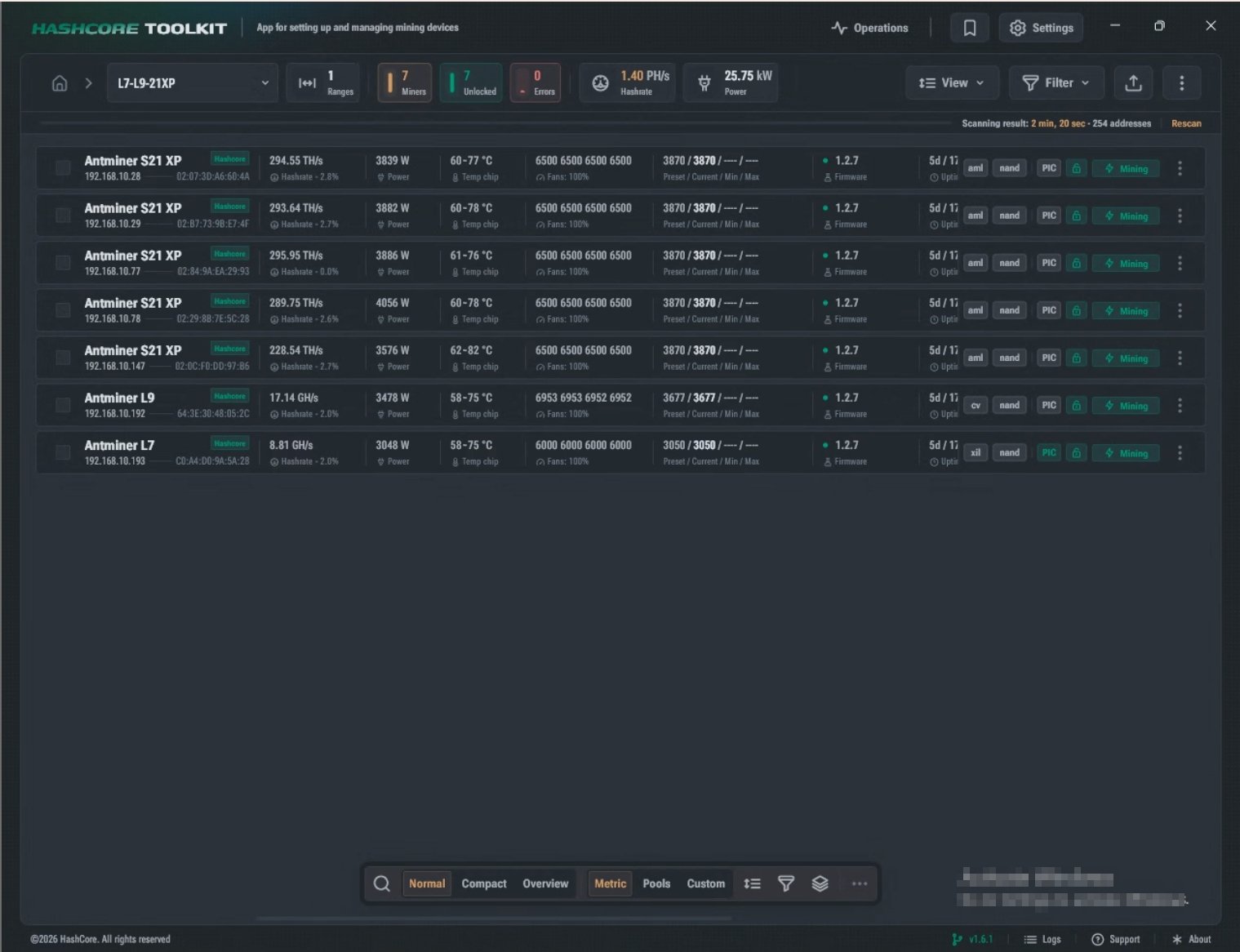Select checkbox for miner 192.168.10.28

tap(62, 168)
